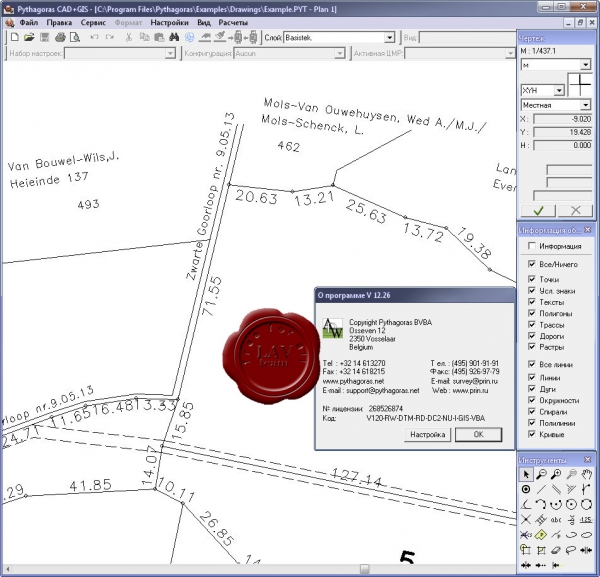
Task: Click the Y coordinate input field
Action: click(563, 132)
